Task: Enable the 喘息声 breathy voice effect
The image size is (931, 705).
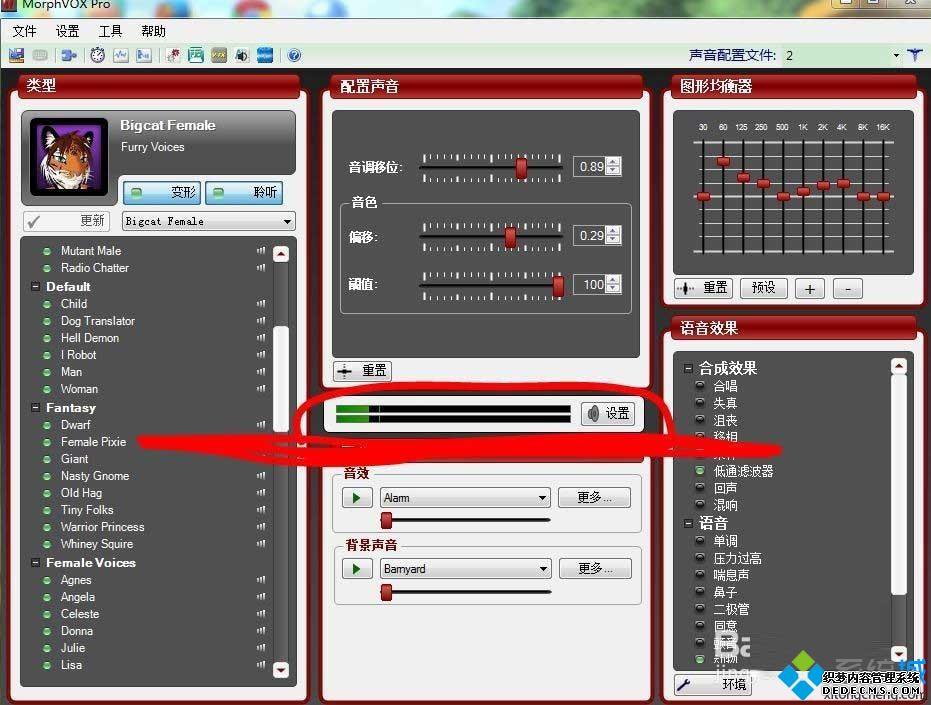Action: pyautogui.click(x=700, y=575)
